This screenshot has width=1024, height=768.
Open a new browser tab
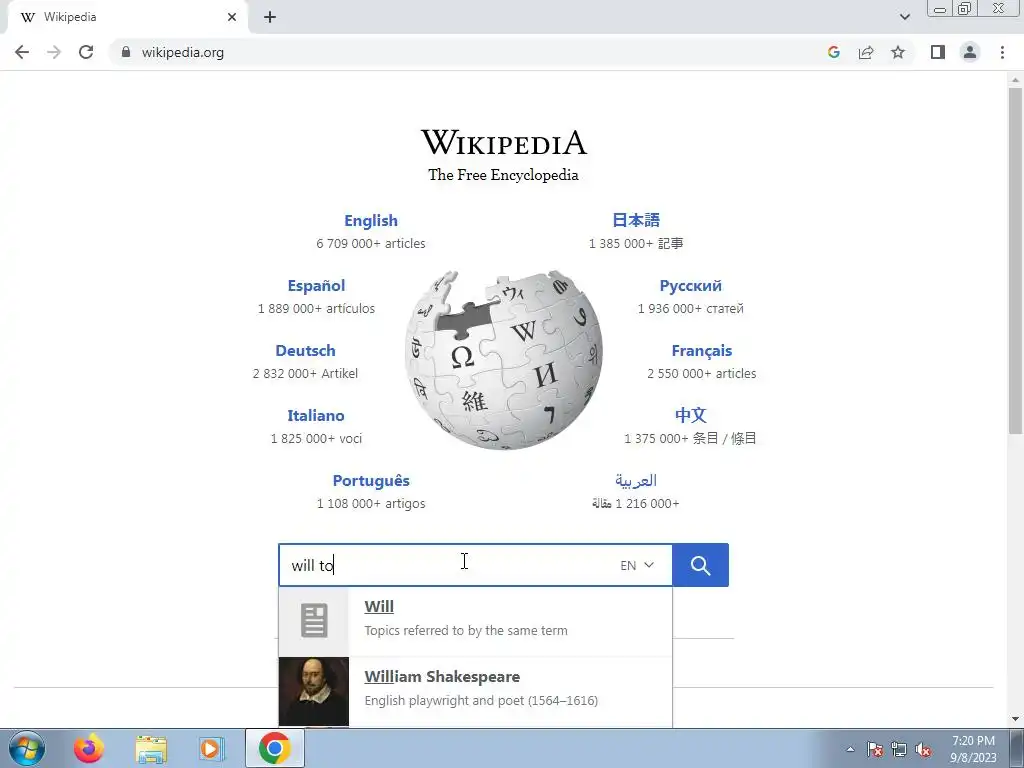(x=270, y=17)
